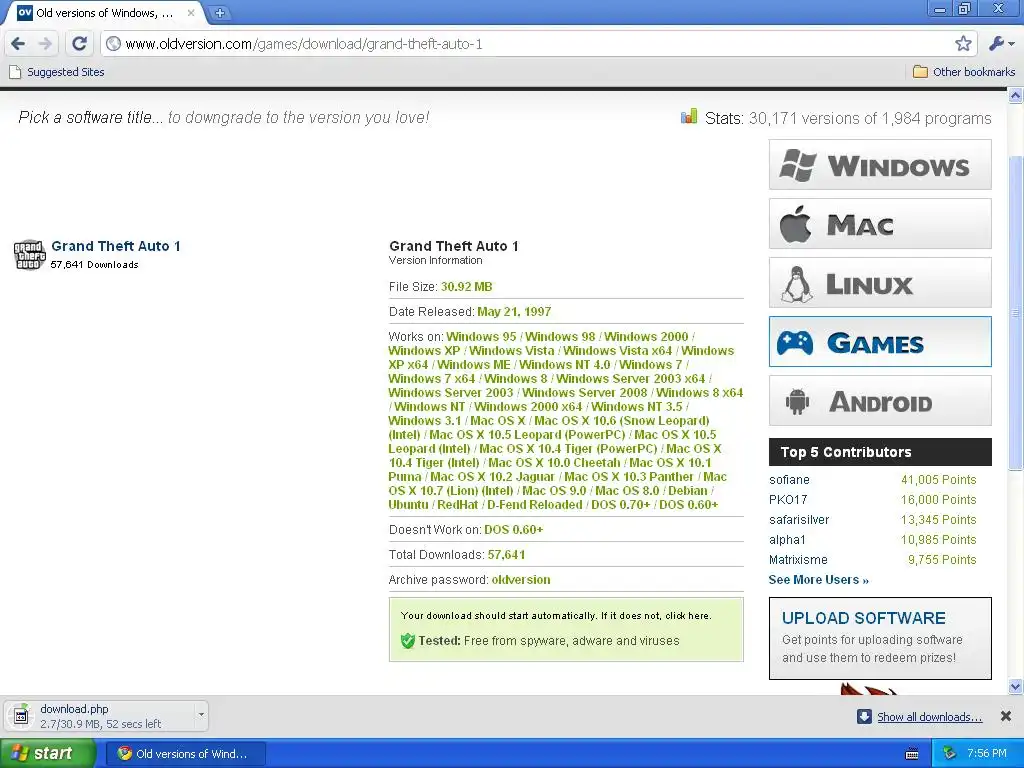Select Chrome window in the taskbar
The image size is (1024, 768).
(184, 754)
